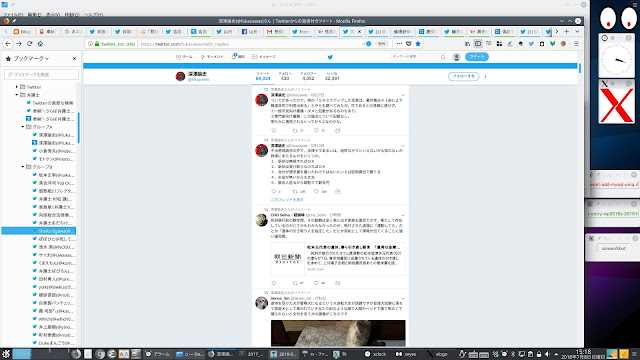The height and width of the screenshot is (360, 640).
Task: Open the list all tabs dropdown
Action: [x=577, y=31]
